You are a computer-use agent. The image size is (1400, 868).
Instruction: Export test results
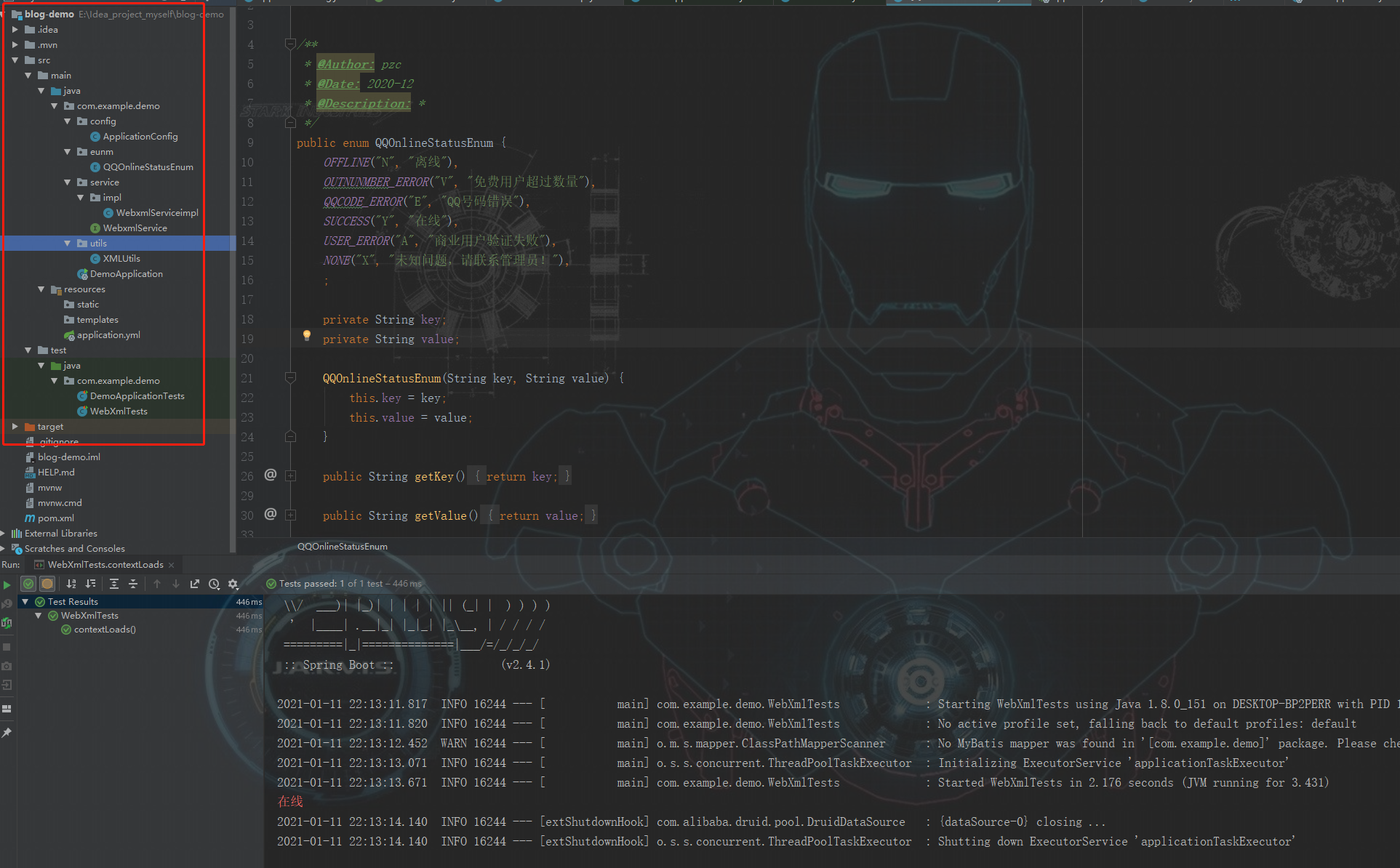tap(195, 584)
